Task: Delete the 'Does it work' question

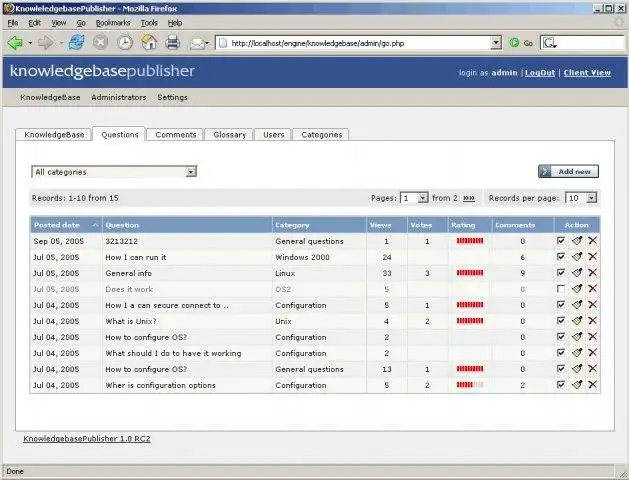Action: click(x=592, y=289)
